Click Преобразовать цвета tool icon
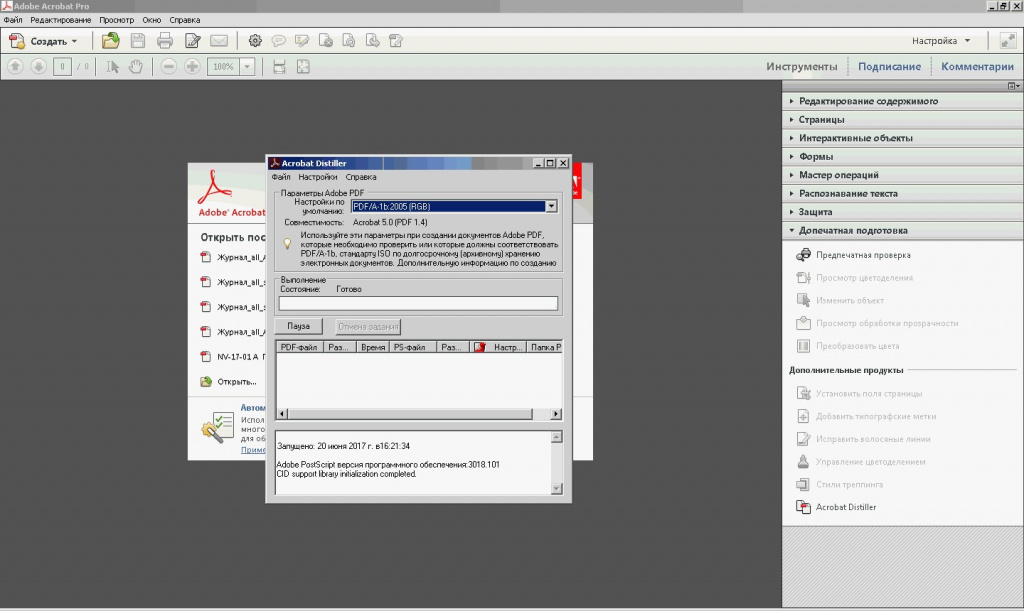 [803, 346]
